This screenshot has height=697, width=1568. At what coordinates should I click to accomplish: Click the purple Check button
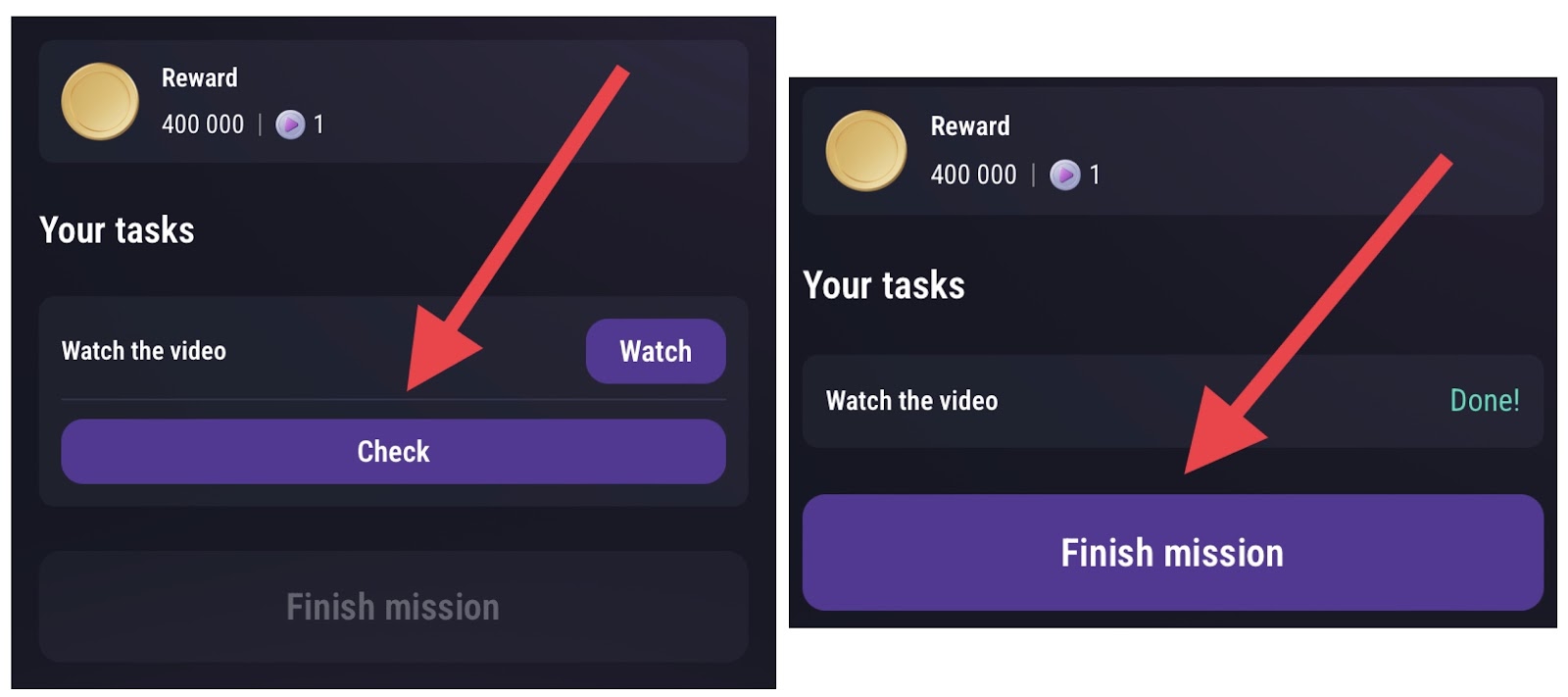point(393,451)
